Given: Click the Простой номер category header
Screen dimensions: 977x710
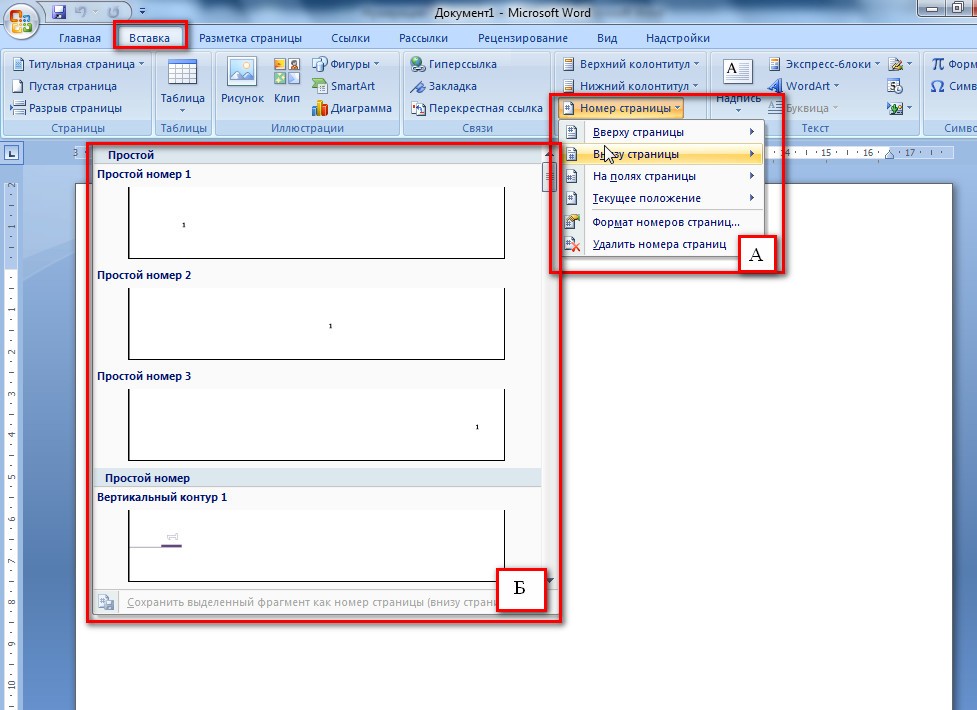Looking at the screenshot, I should 317,478.
